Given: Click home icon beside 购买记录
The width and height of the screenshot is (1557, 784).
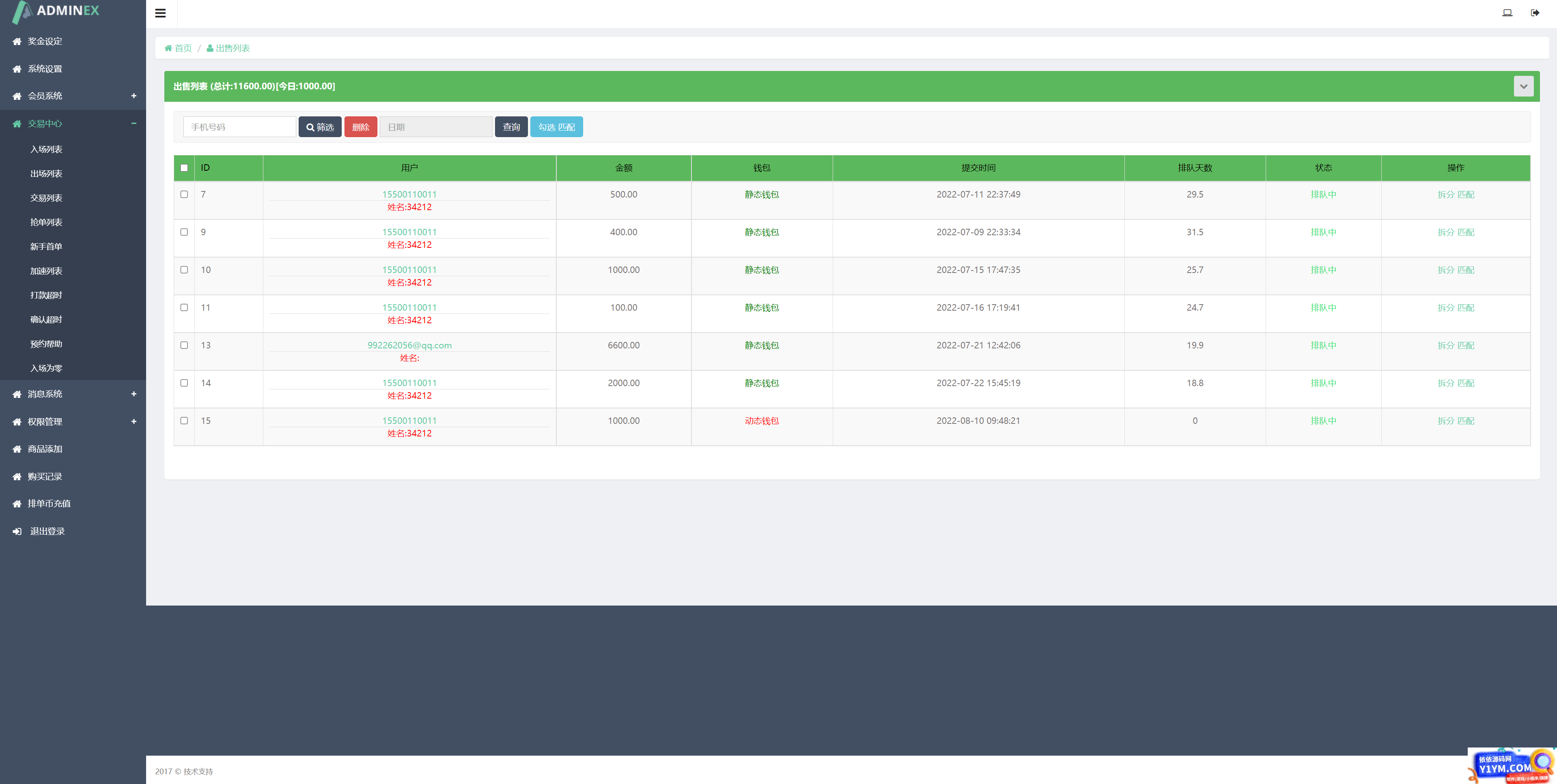Looking at the screenshot, I should [17, 477].
